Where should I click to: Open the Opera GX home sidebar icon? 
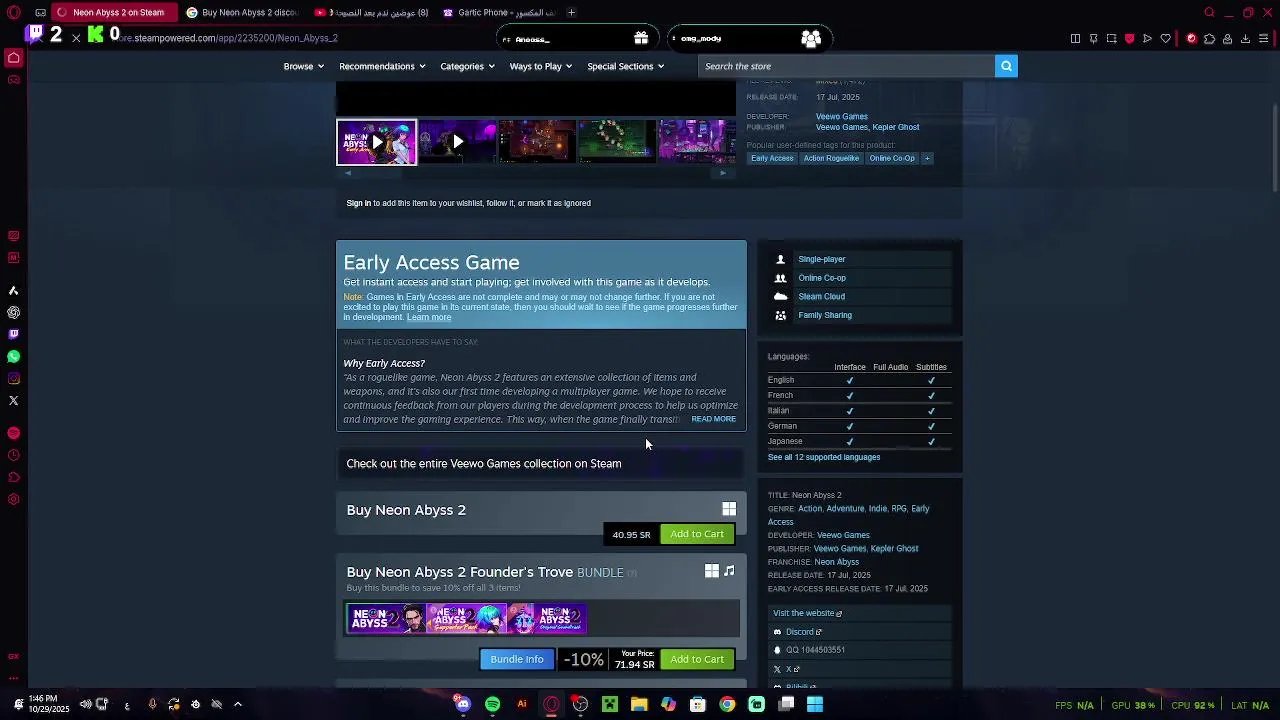click(14, 58)
